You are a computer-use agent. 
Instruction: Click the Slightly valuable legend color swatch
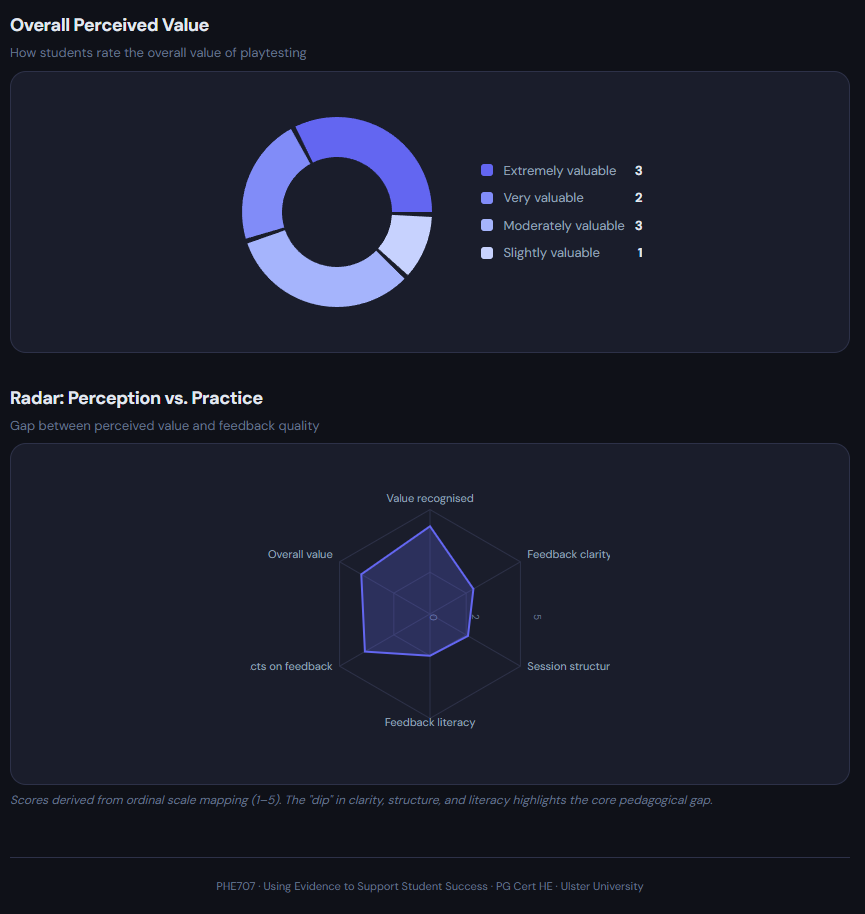coord(487,253)
